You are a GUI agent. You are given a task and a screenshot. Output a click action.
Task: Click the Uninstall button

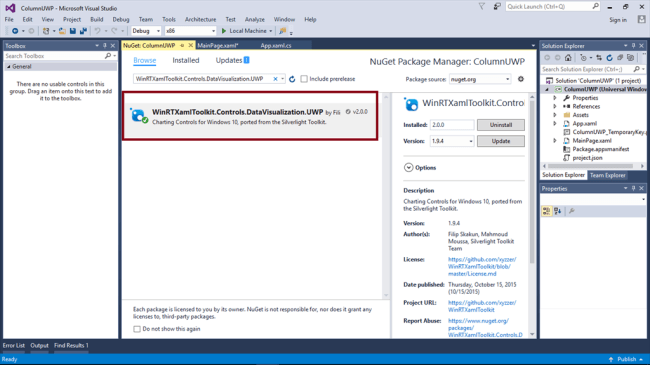coord(501,125)
